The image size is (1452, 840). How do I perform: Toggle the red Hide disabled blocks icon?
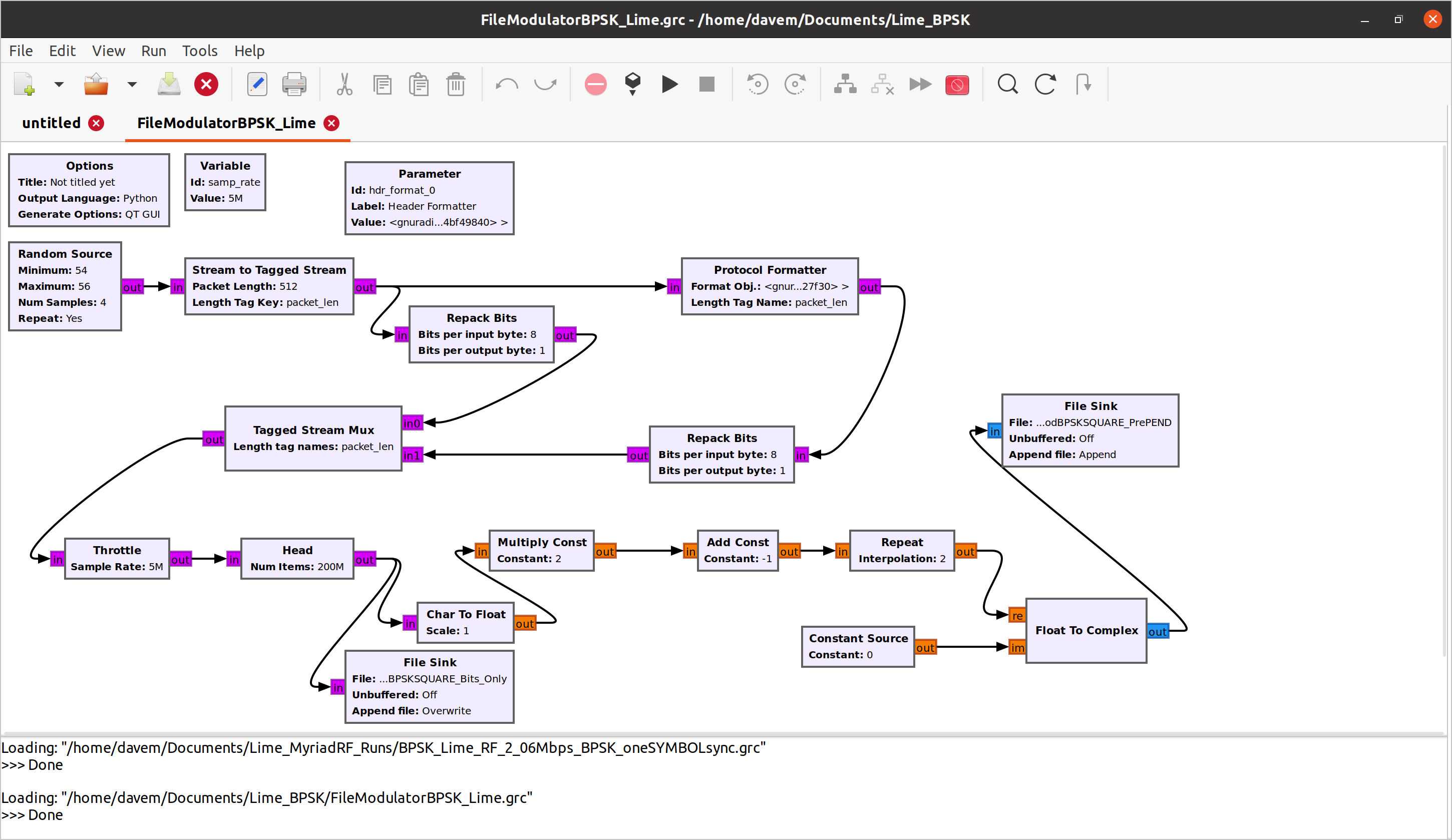(x=956, y=85)
